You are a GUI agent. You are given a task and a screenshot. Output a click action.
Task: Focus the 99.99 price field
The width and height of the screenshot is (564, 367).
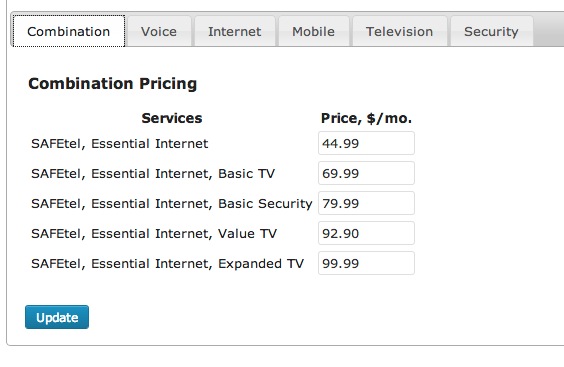point(366,263)
